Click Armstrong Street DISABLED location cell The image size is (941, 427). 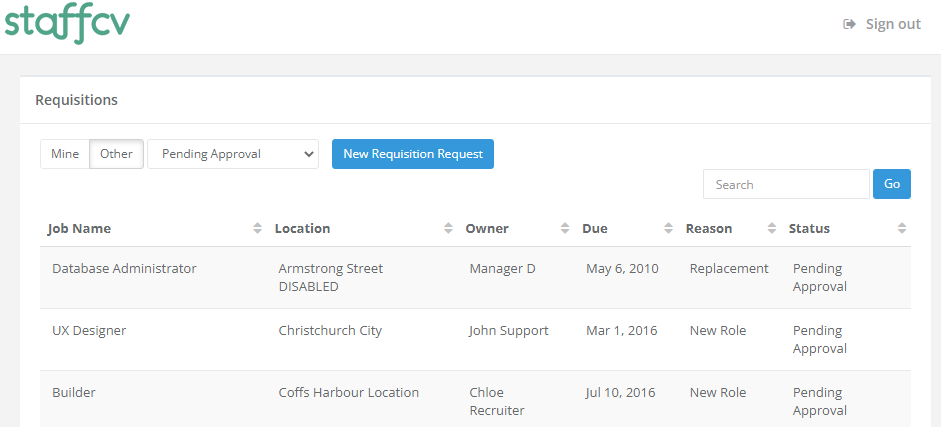tap(331, 278)
